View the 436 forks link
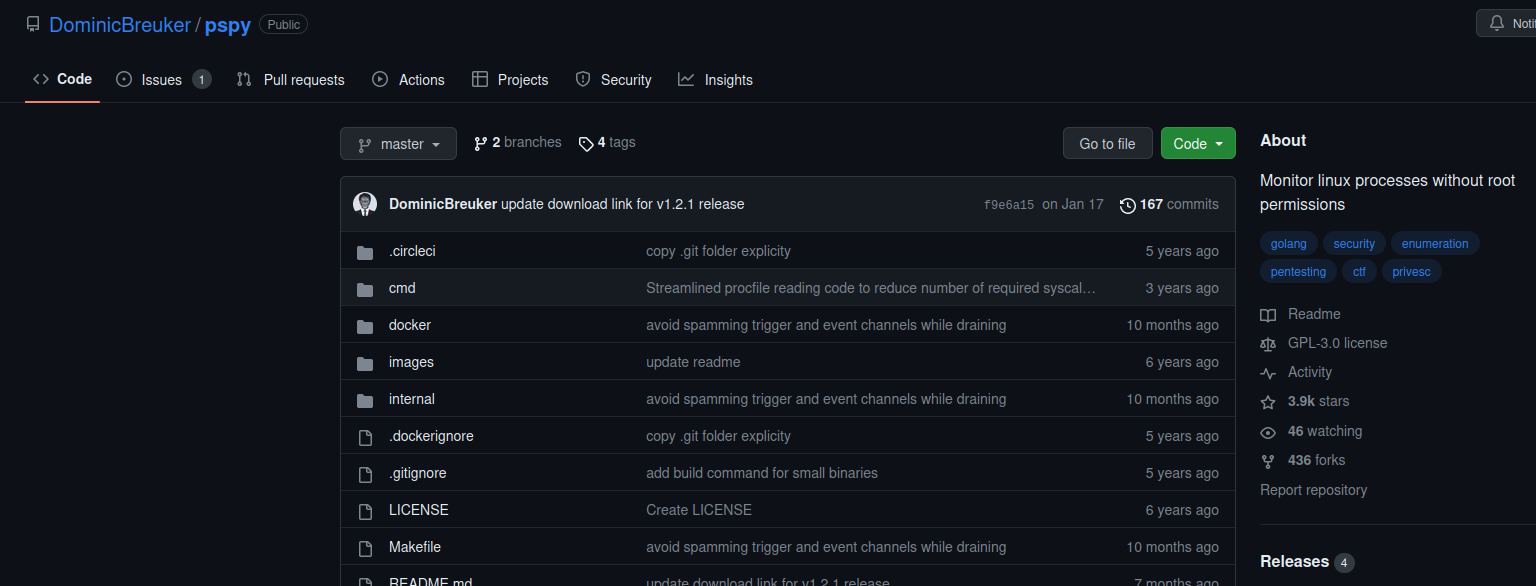Image resolution: width=1536 pixels, height=586 pixels. (x=1302, y=460)
